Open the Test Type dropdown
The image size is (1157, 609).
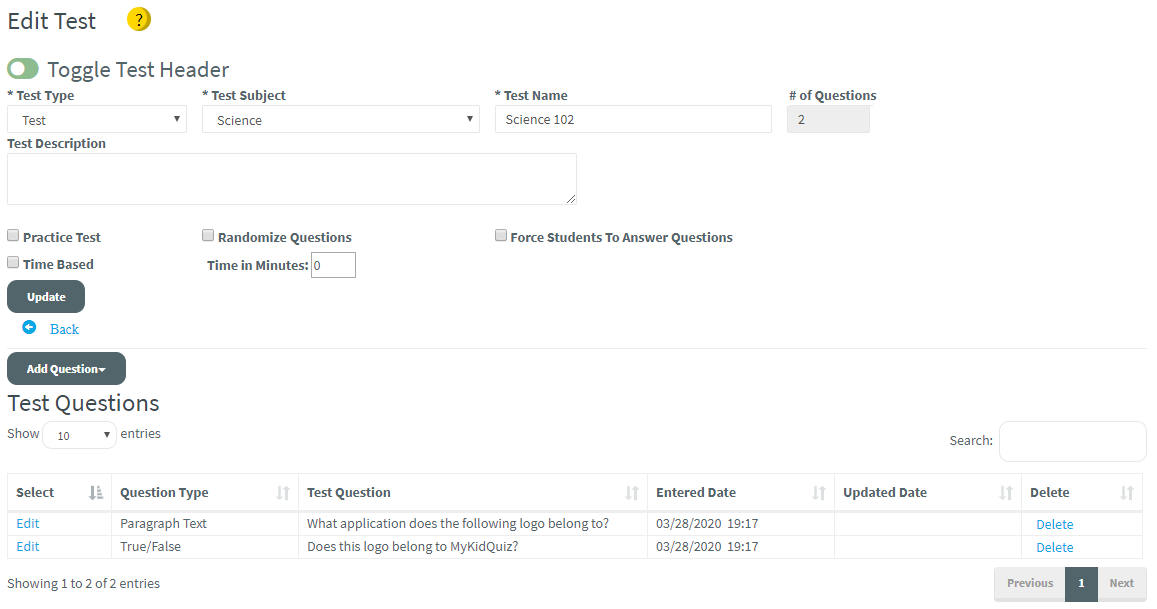coord(97,119)
